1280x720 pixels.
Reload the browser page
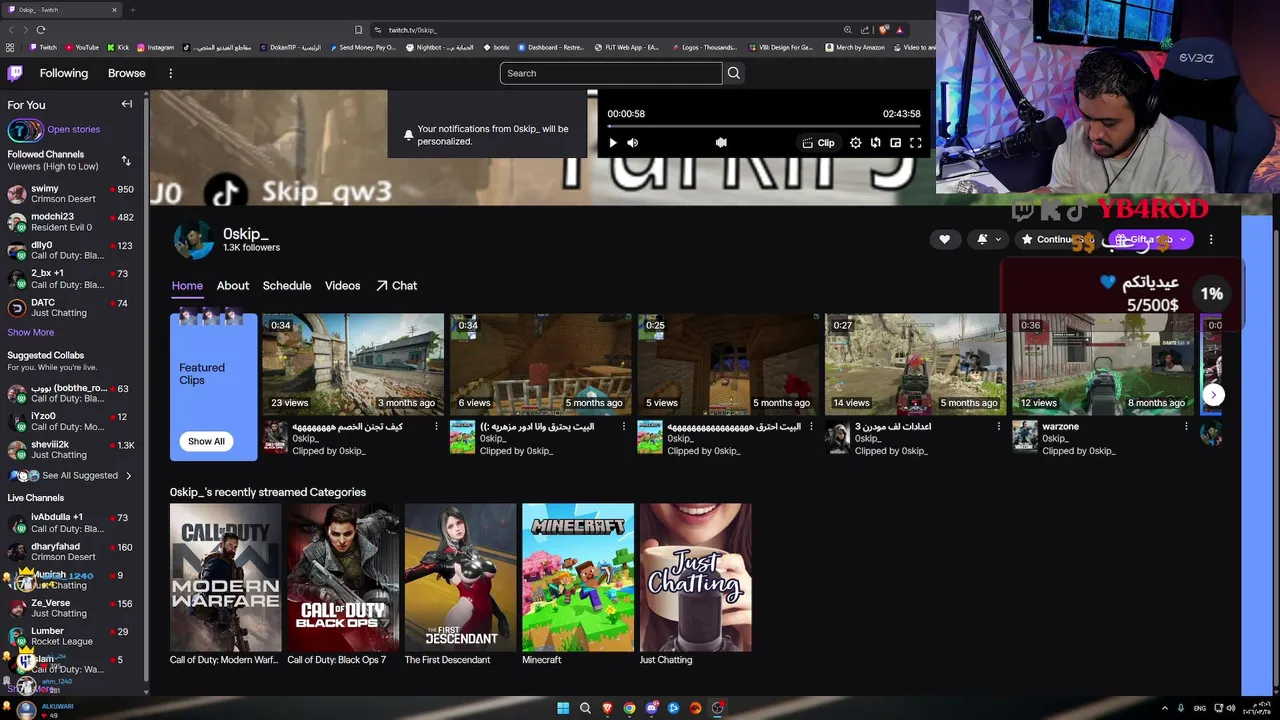tap(40, 30)
